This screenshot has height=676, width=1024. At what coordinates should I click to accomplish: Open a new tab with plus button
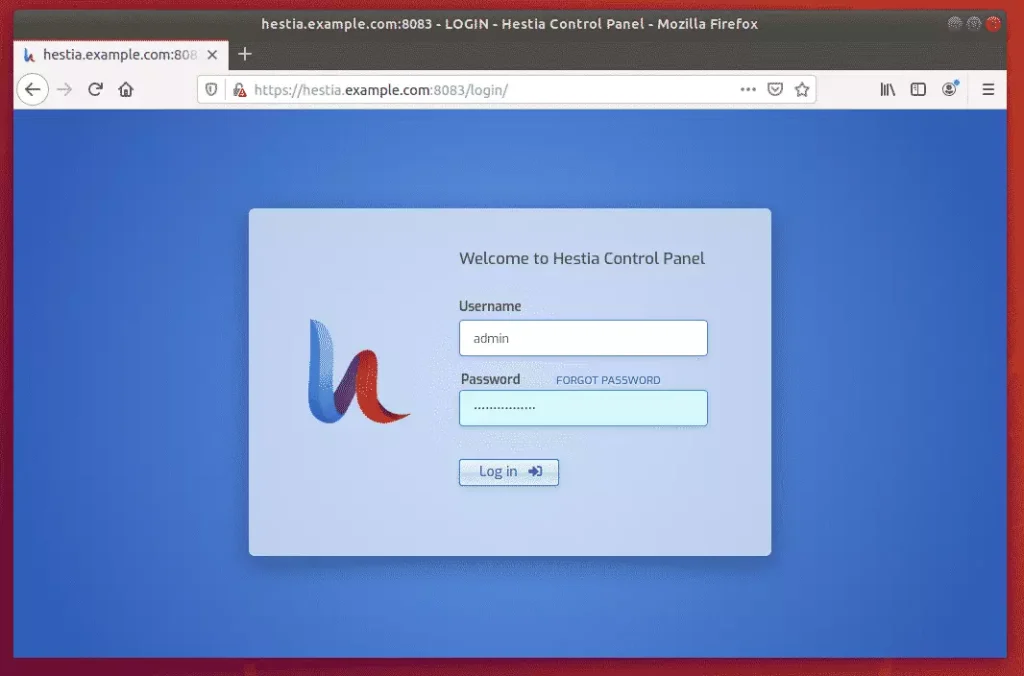coord(245,54)
